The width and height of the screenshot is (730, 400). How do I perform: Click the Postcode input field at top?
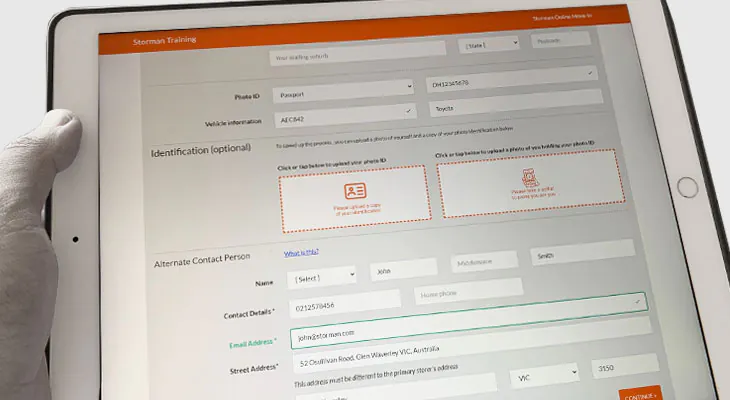561,40
